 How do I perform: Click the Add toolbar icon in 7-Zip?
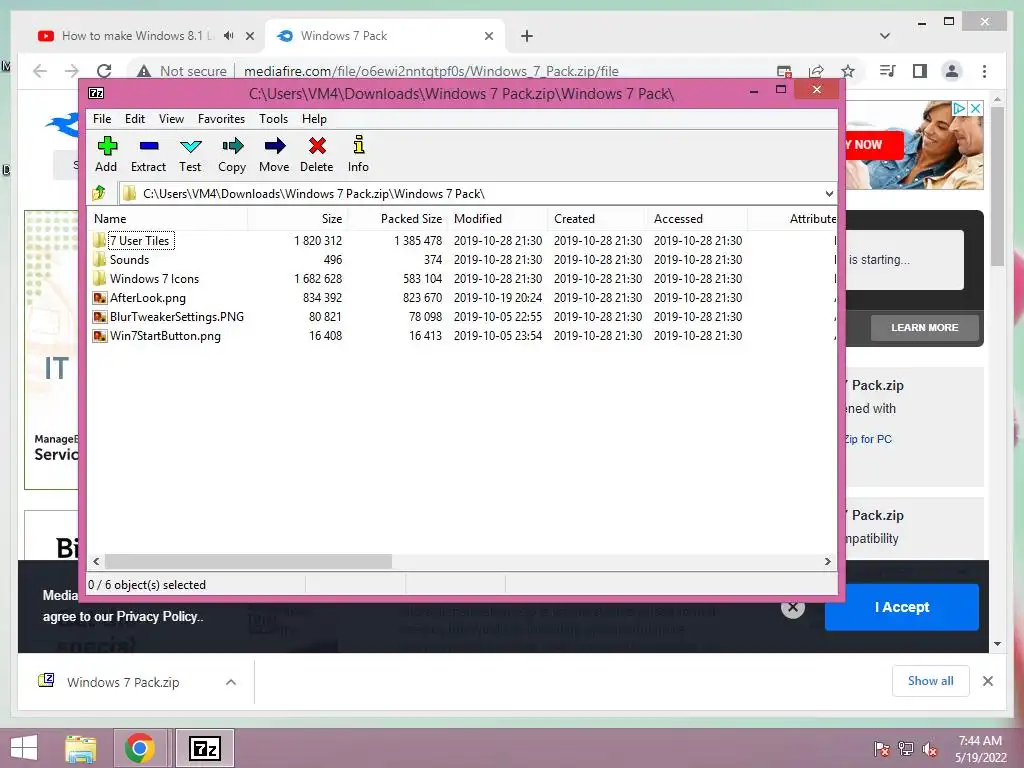[x=106, y=146]
